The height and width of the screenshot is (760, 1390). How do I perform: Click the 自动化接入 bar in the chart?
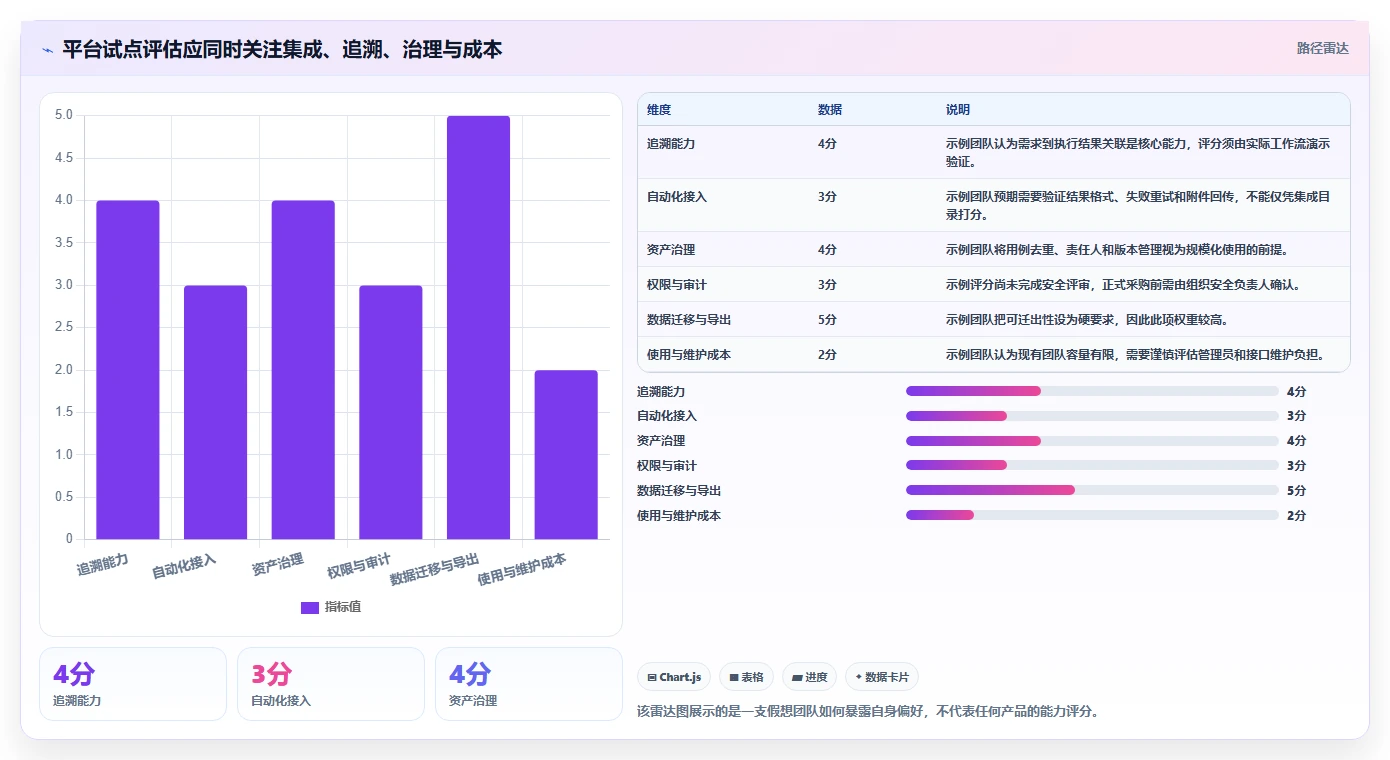click(215, 412)
